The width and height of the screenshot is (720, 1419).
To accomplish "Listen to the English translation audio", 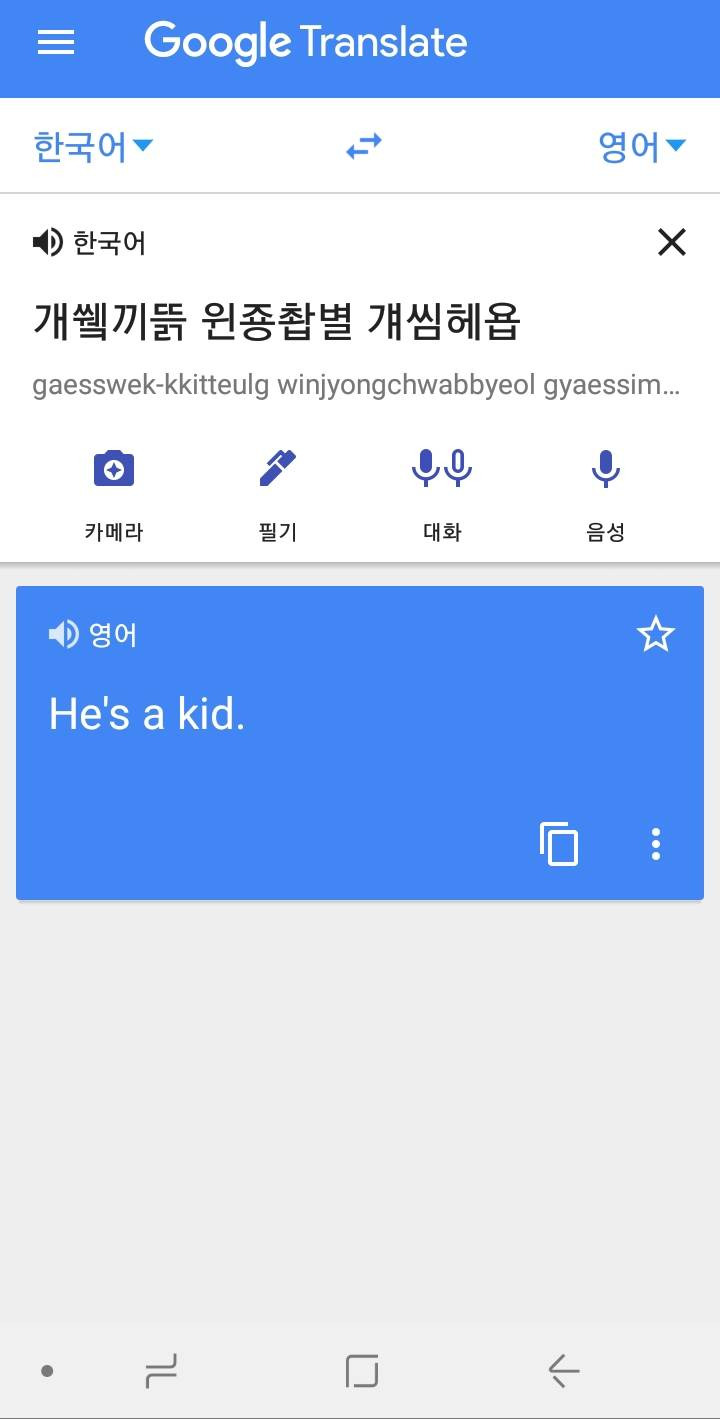I will [63, 634].
